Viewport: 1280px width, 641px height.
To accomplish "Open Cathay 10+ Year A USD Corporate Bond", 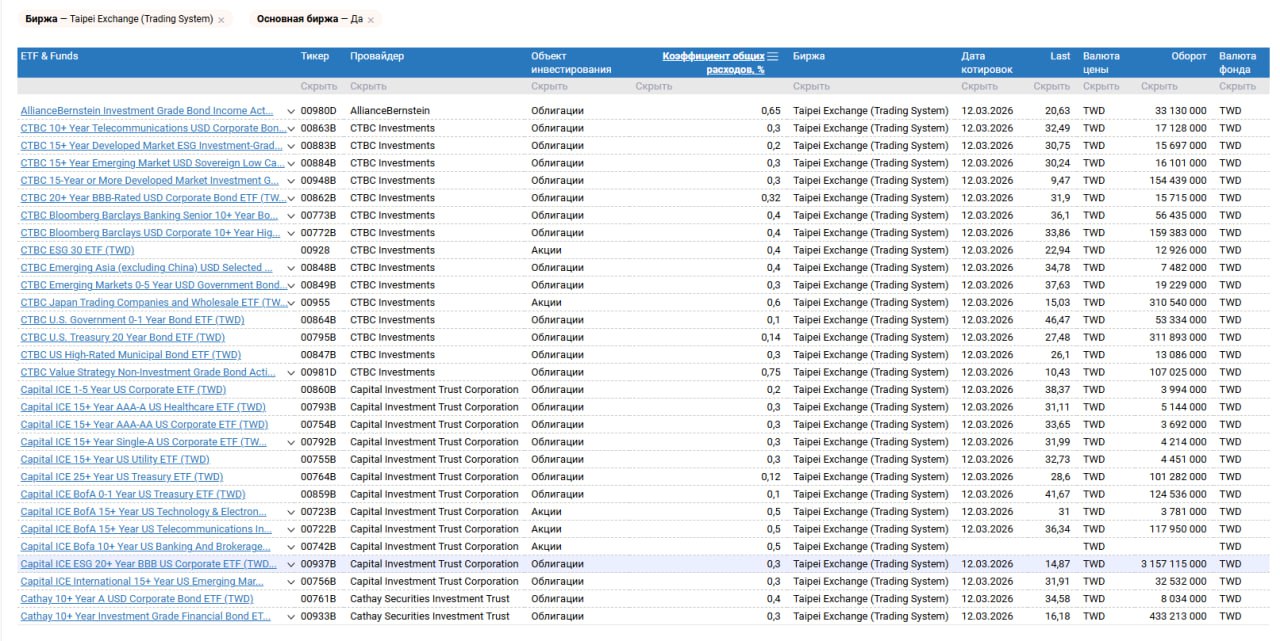I will pos(137,599).
